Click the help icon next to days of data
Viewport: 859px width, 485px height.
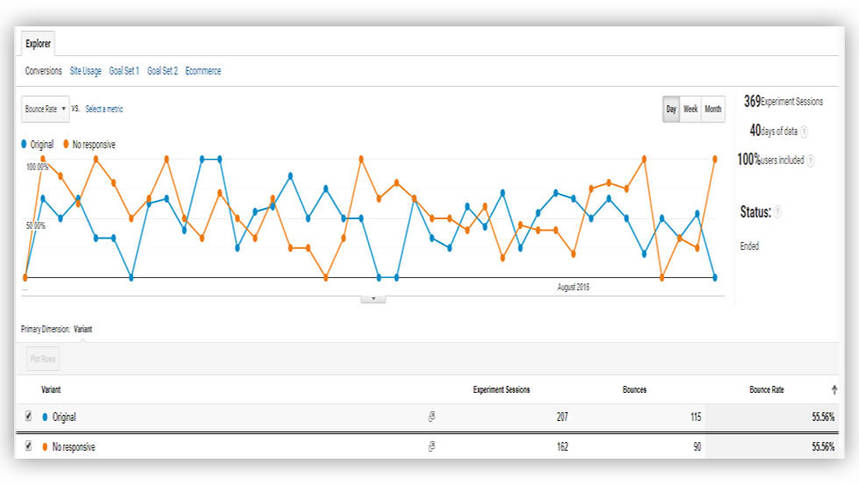[x=804, y=131]
